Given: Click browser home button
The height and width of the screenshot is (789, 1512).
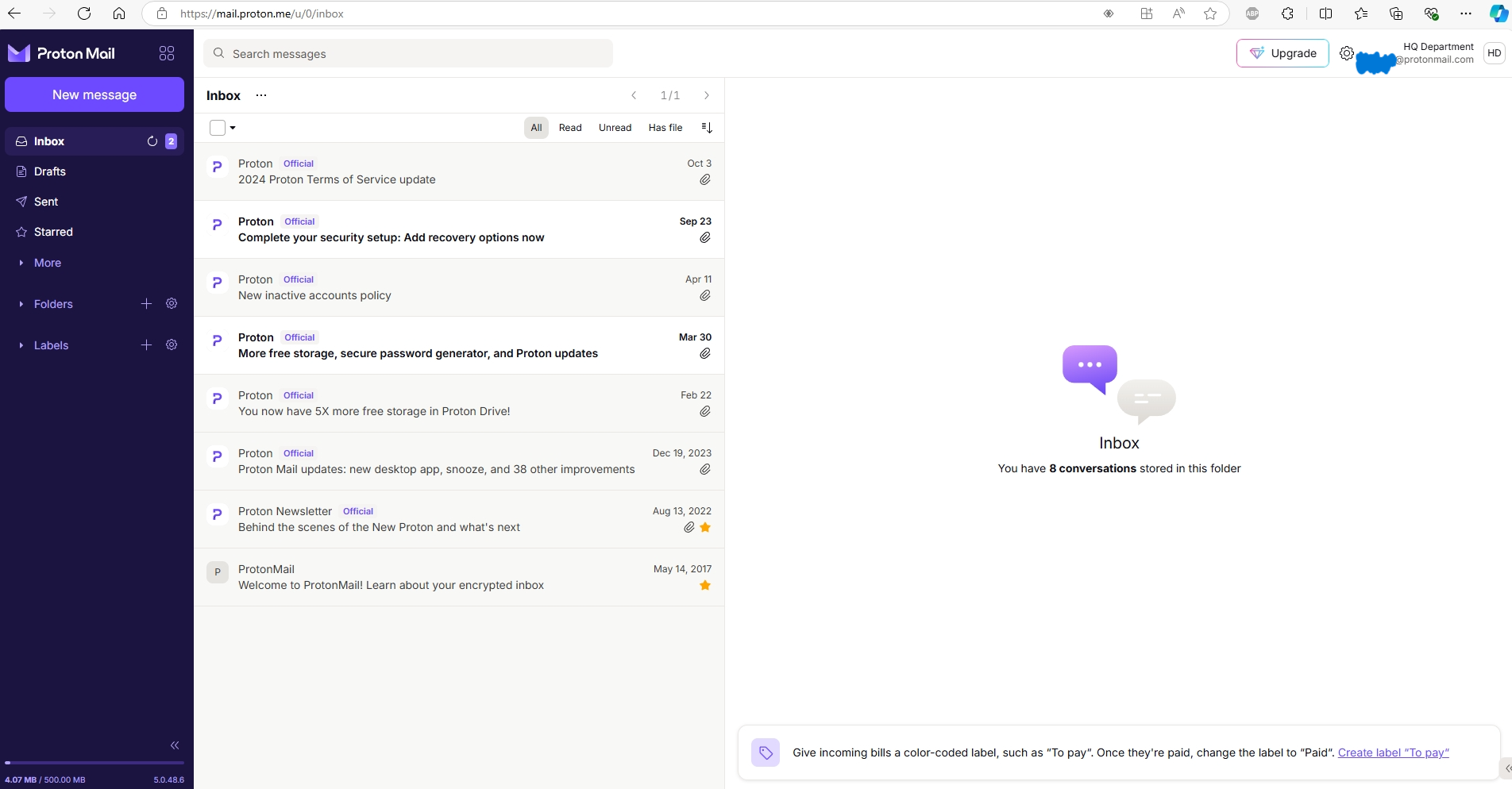Looking at the screenshot, I should pyautogui.click(x=119, y=13).
